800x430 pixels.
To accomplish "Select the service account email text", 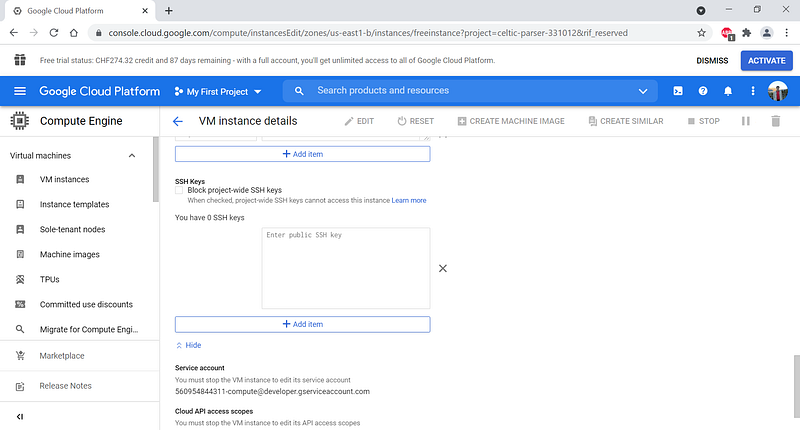I will 272,391.
